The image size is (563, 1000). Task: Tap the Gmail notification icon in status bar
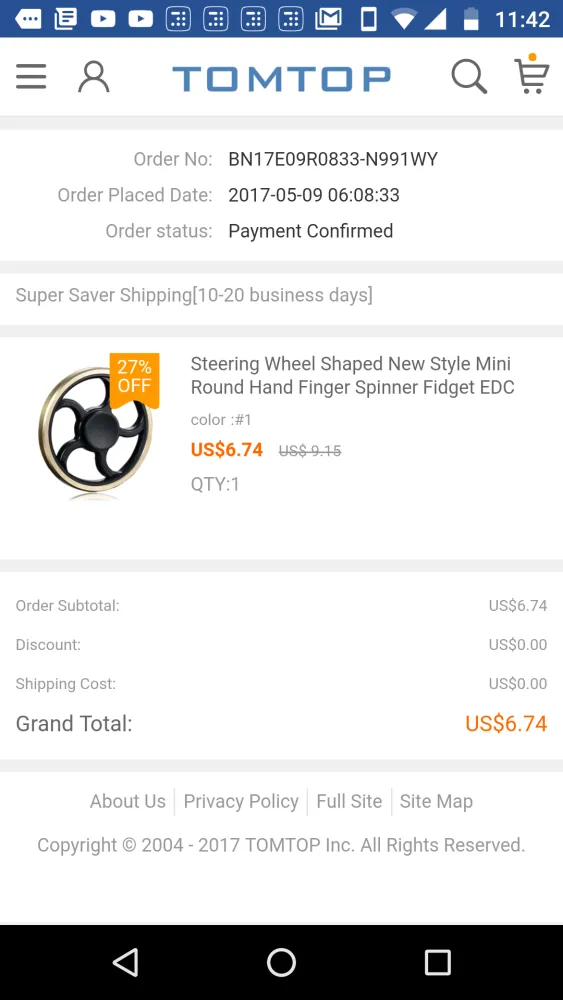[x=328, y=18]
